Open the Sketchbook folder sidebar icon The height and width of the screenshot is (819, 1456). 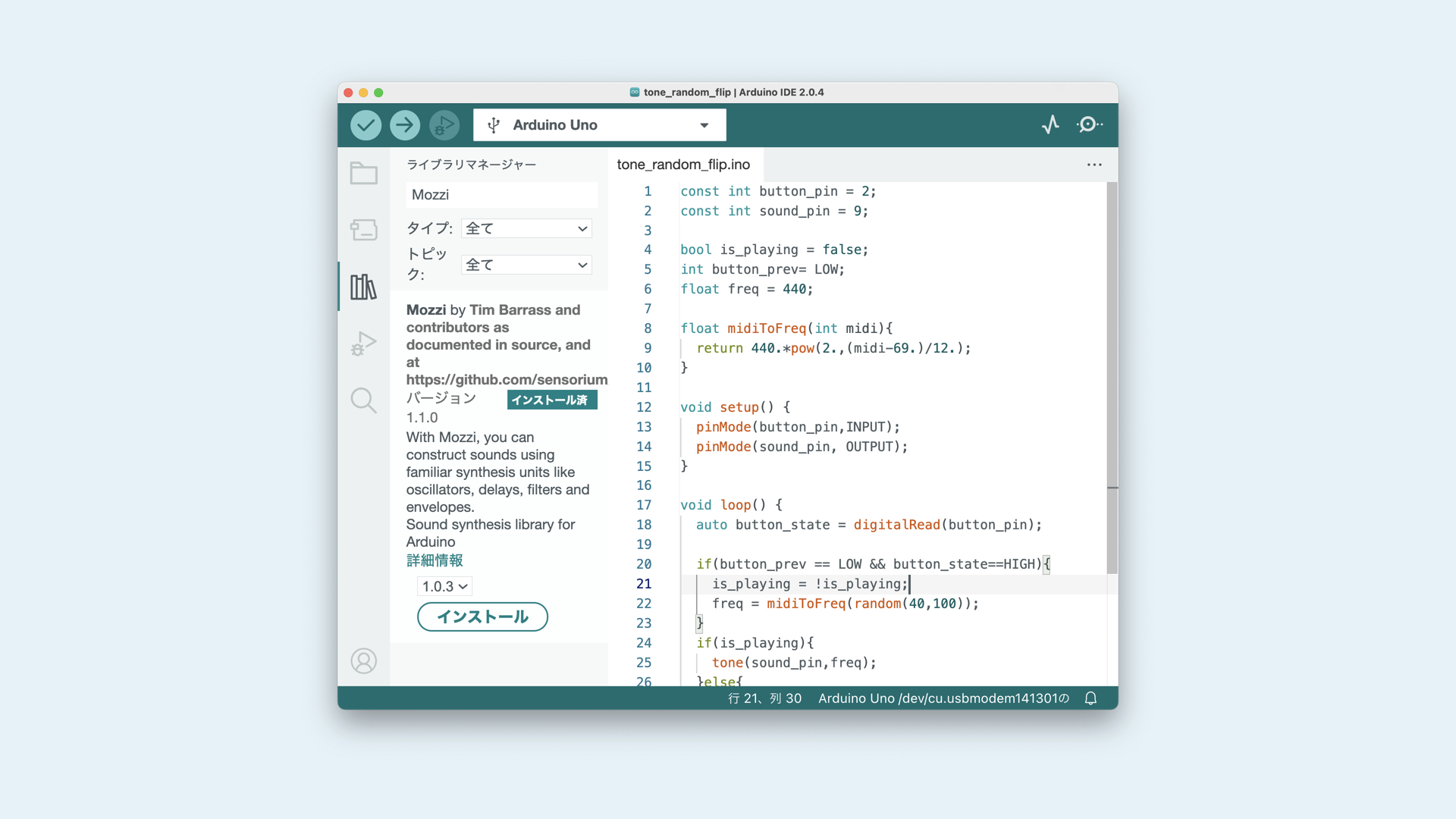pyautogui.click(x=364, y=173)
